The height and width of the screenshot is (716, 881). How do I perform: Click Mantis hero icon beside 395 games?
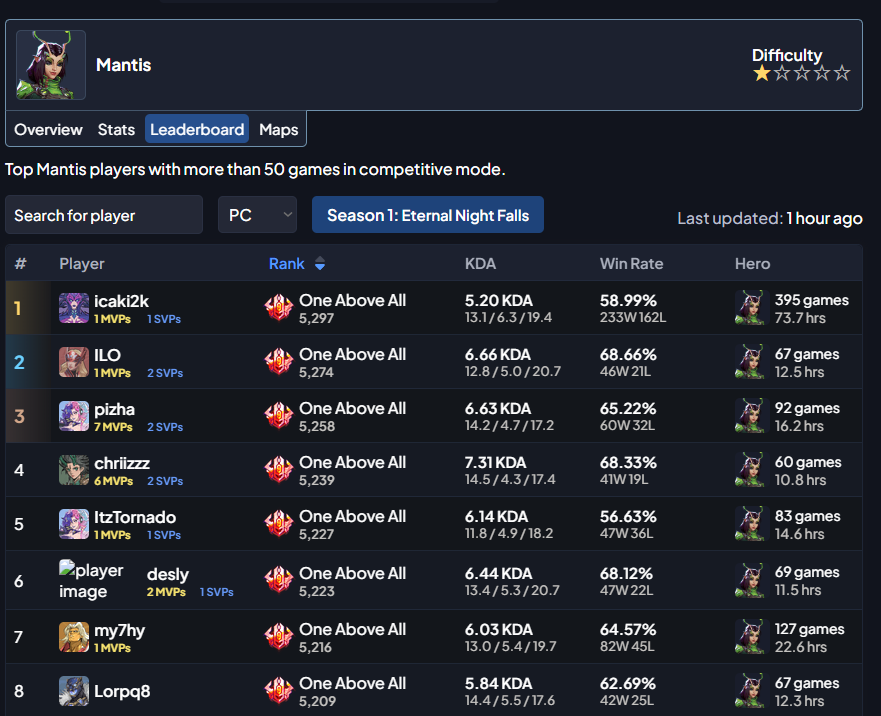pyautogui.click(x=751, y=307)
